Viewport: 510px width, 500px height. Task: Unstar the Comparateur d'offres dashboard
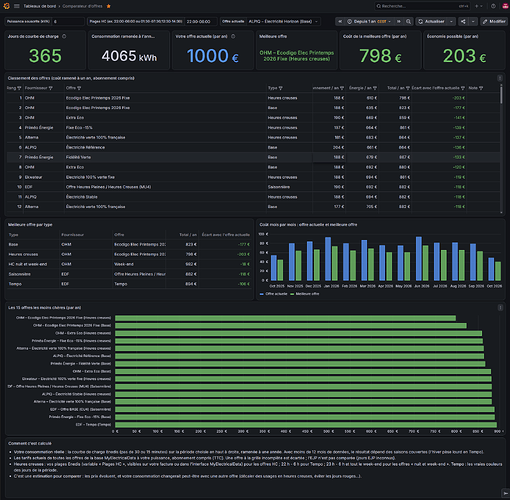(x=109, y=6)
